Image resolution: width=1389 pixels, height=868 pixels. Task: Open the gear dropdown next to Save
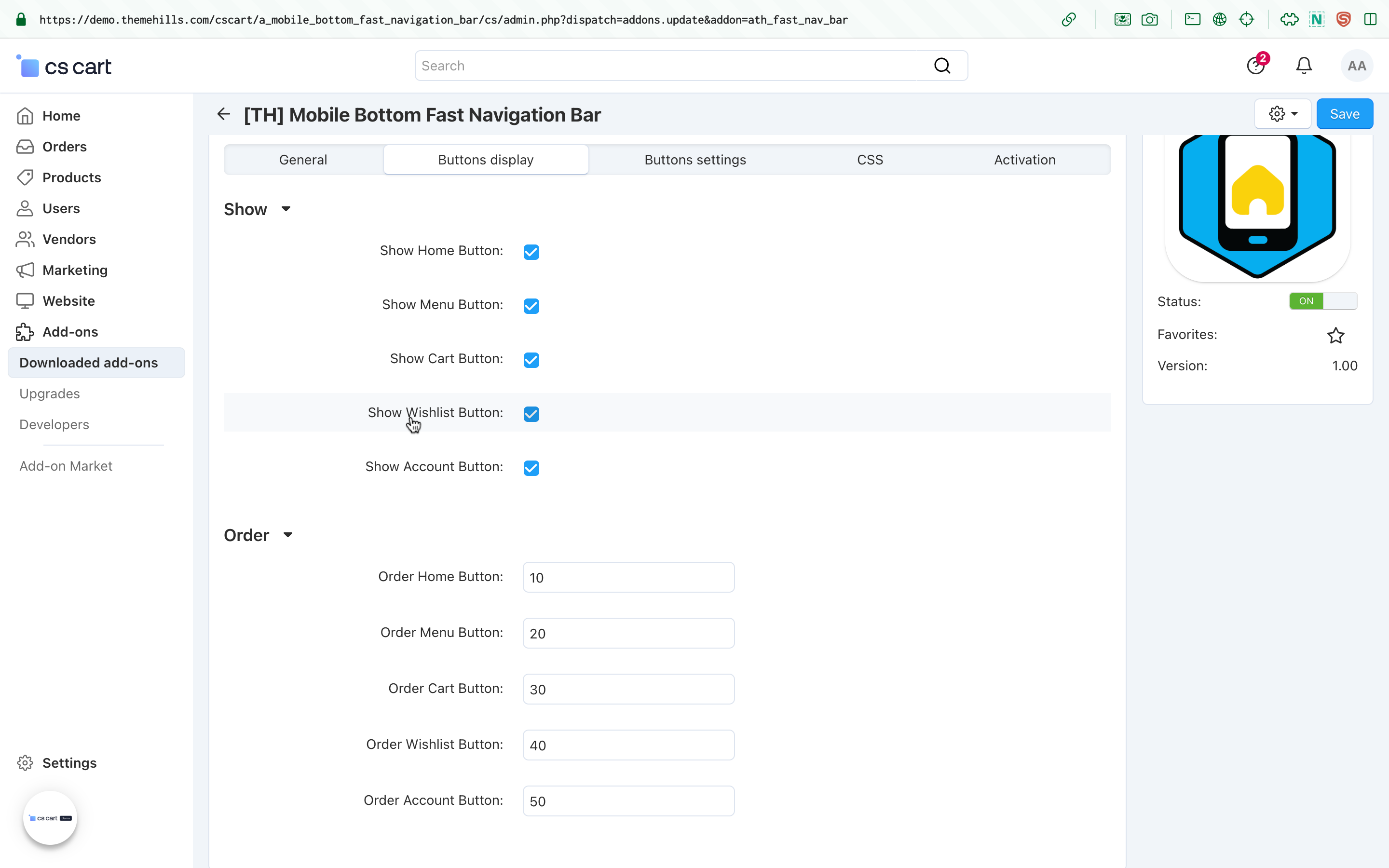[x=1282, y=114]
